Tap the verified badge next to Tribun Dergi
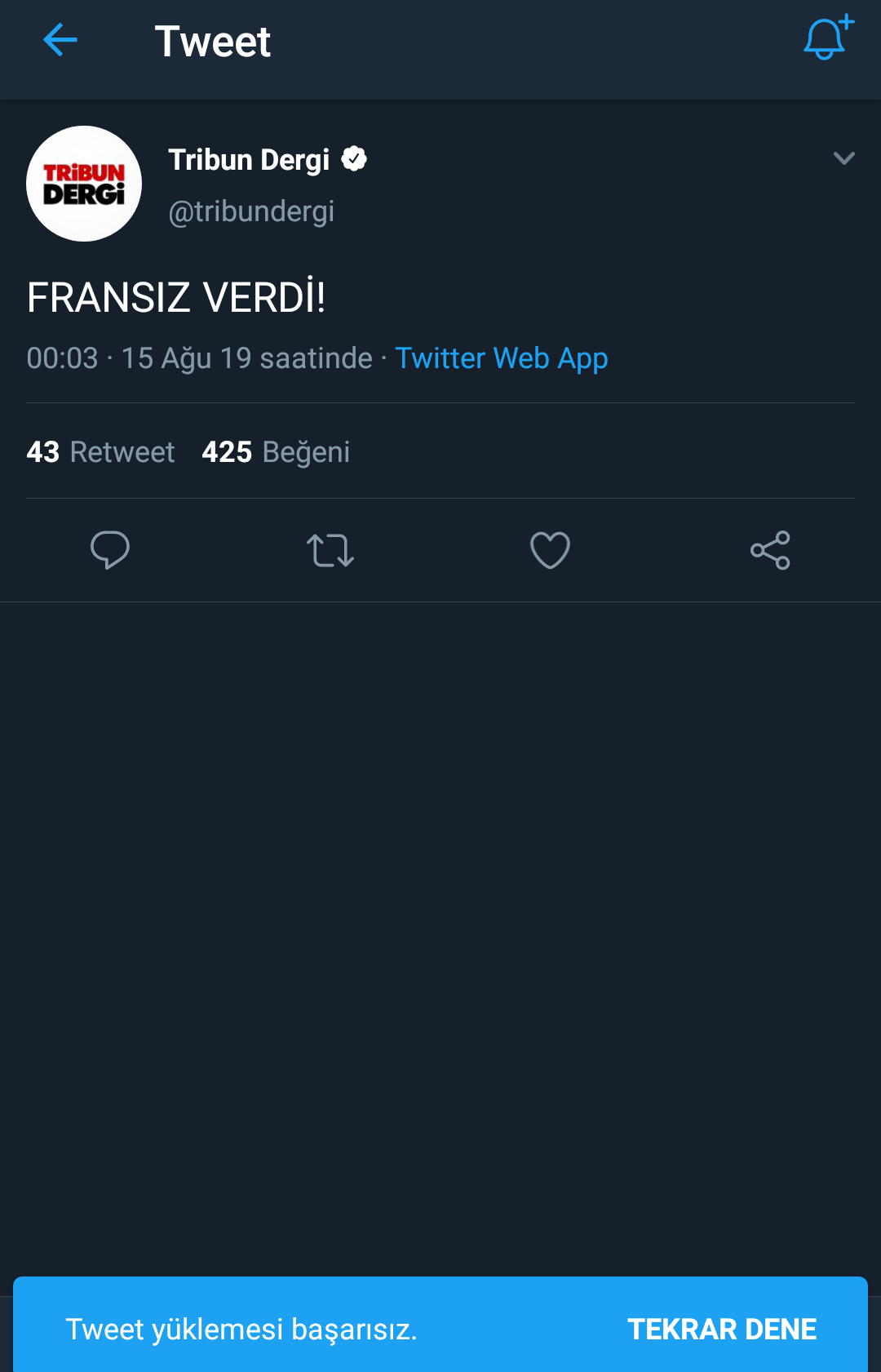Viewport: 881px width, 1372px height. point(354,159)
